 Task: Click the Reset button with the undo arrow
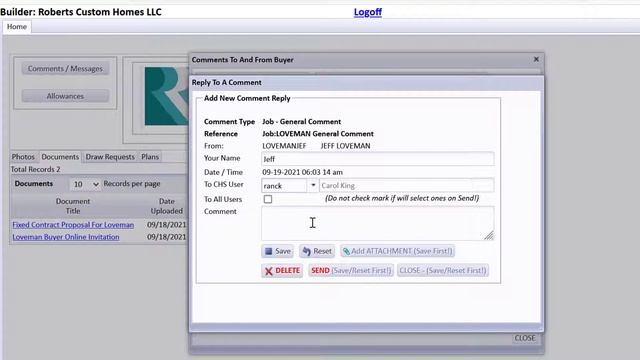pos(317,251)
